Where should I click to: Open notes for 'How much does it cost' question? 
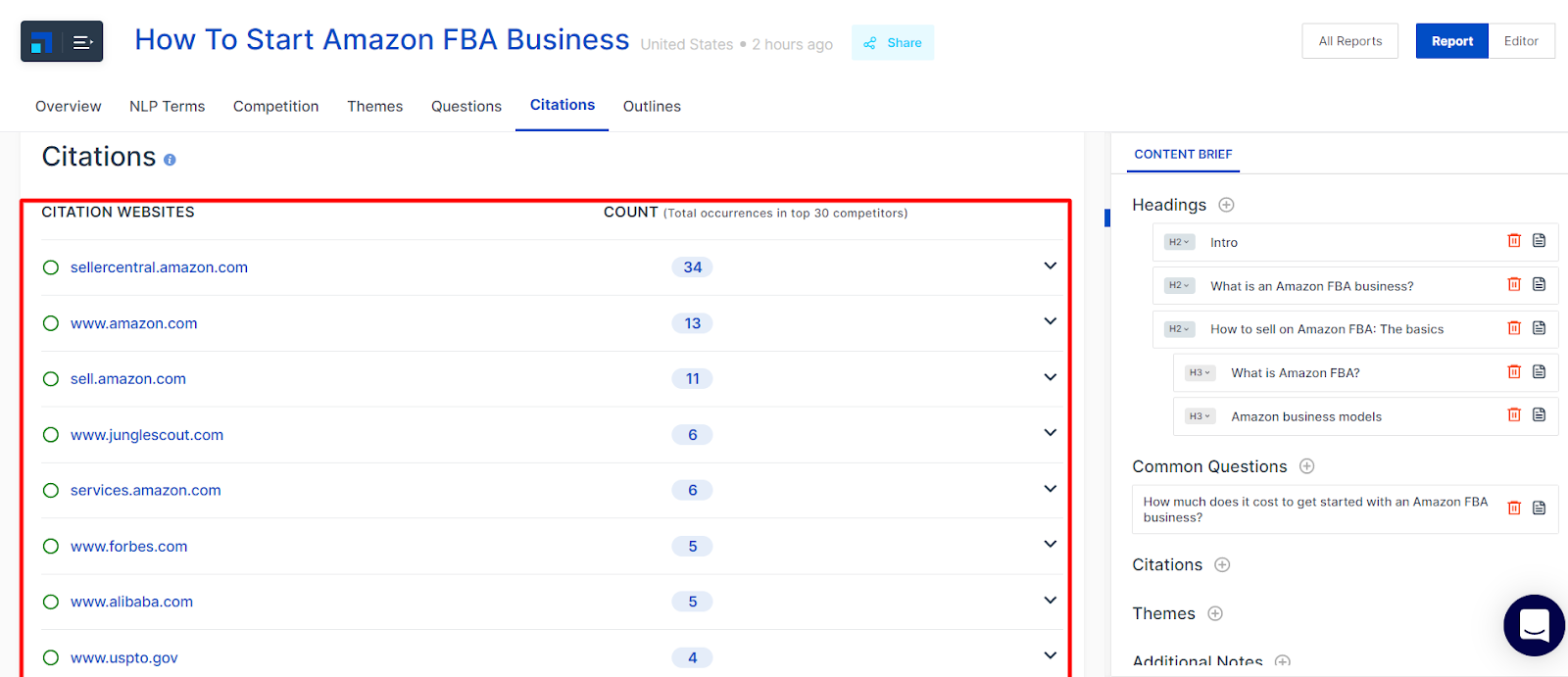coord(1539,508)
